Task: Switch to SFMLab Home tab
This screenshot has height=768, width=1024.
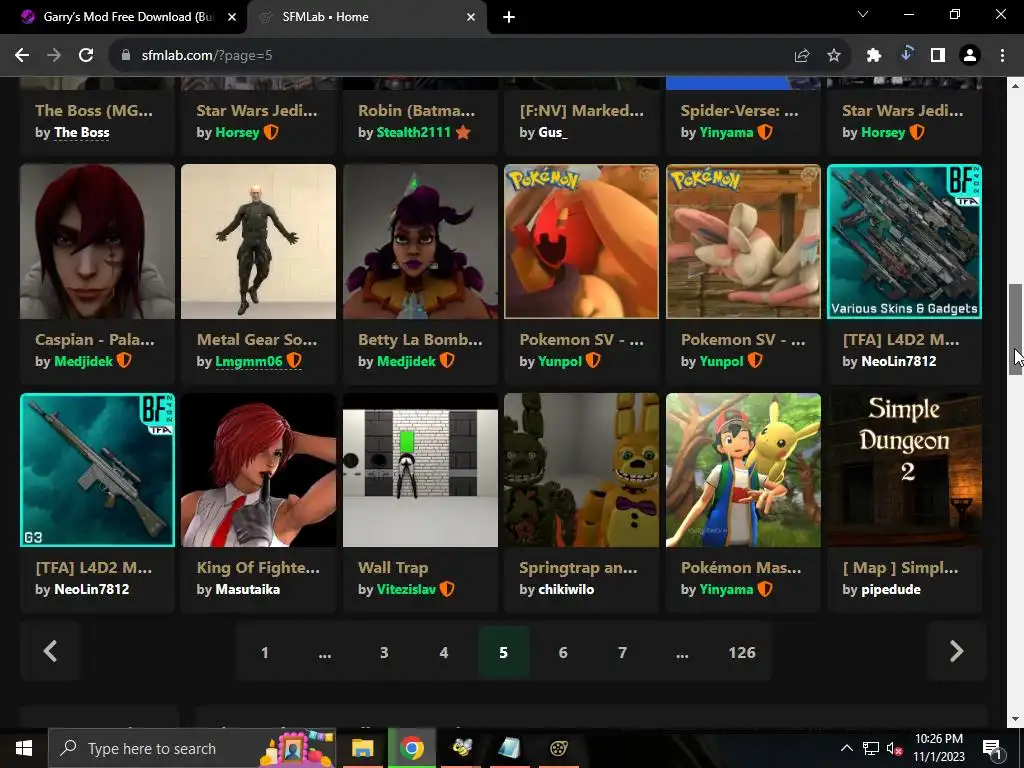Action: click(366, 17)
